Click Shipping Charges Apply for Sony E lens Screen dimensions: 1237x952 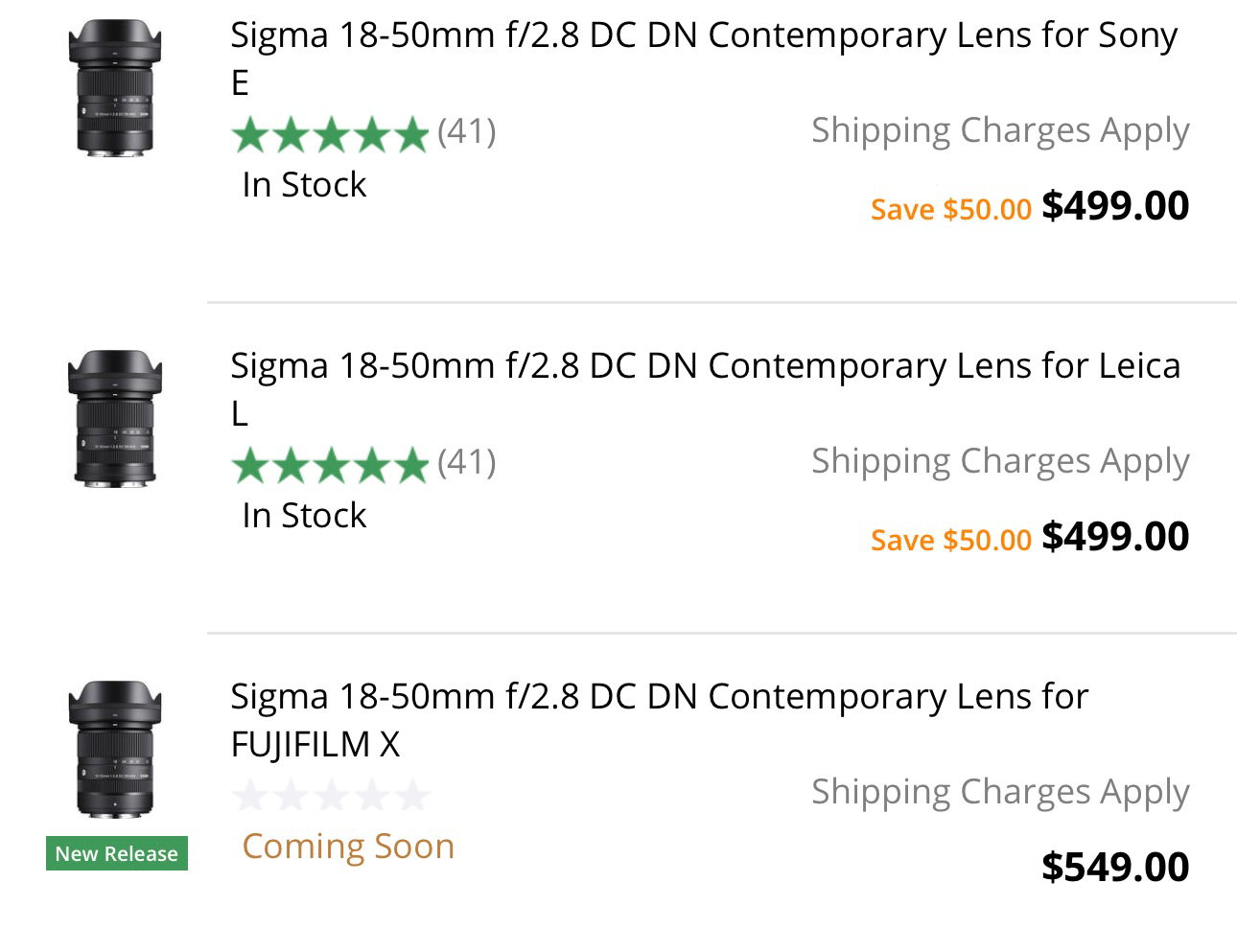tap(1000, 130)
